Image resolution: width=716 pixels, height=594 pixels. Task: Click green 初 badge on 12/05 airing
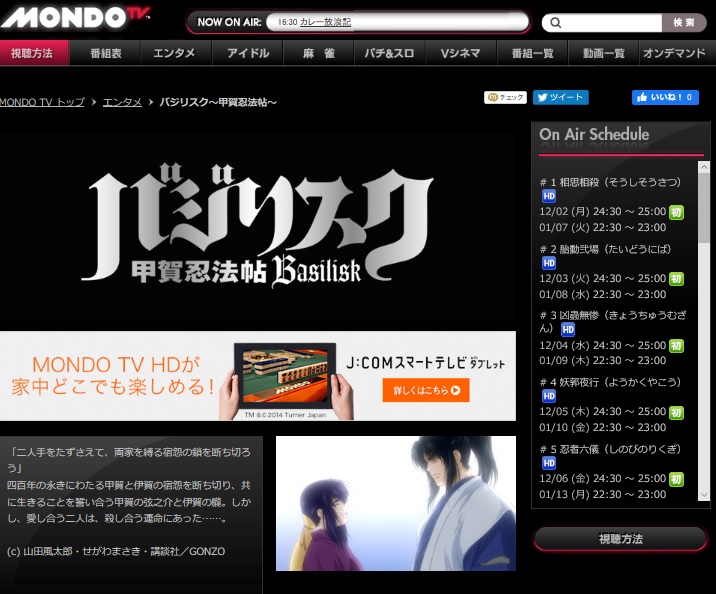click(x=676, y=413)
